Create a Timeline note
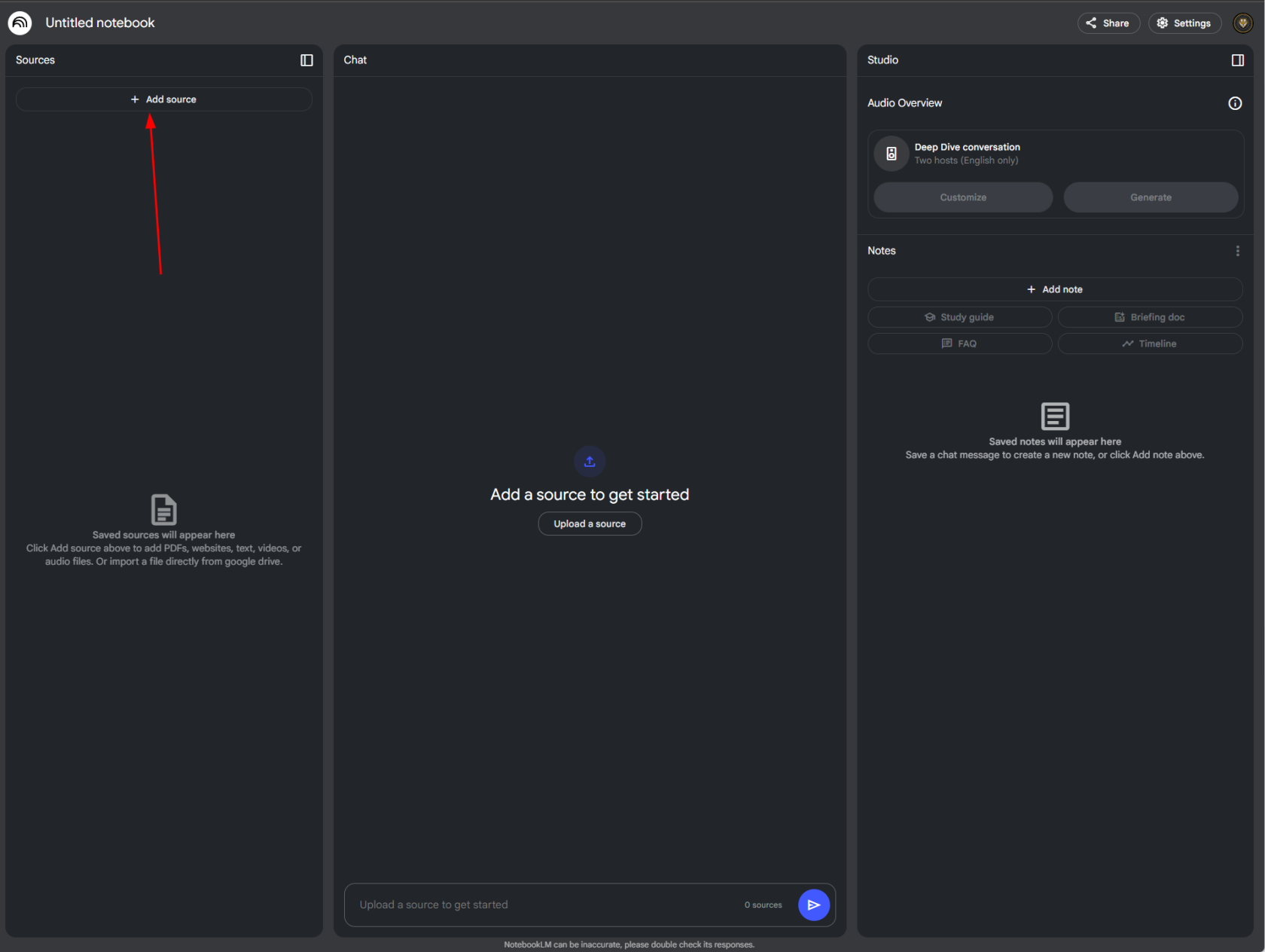 click(x=1150, y=343)
